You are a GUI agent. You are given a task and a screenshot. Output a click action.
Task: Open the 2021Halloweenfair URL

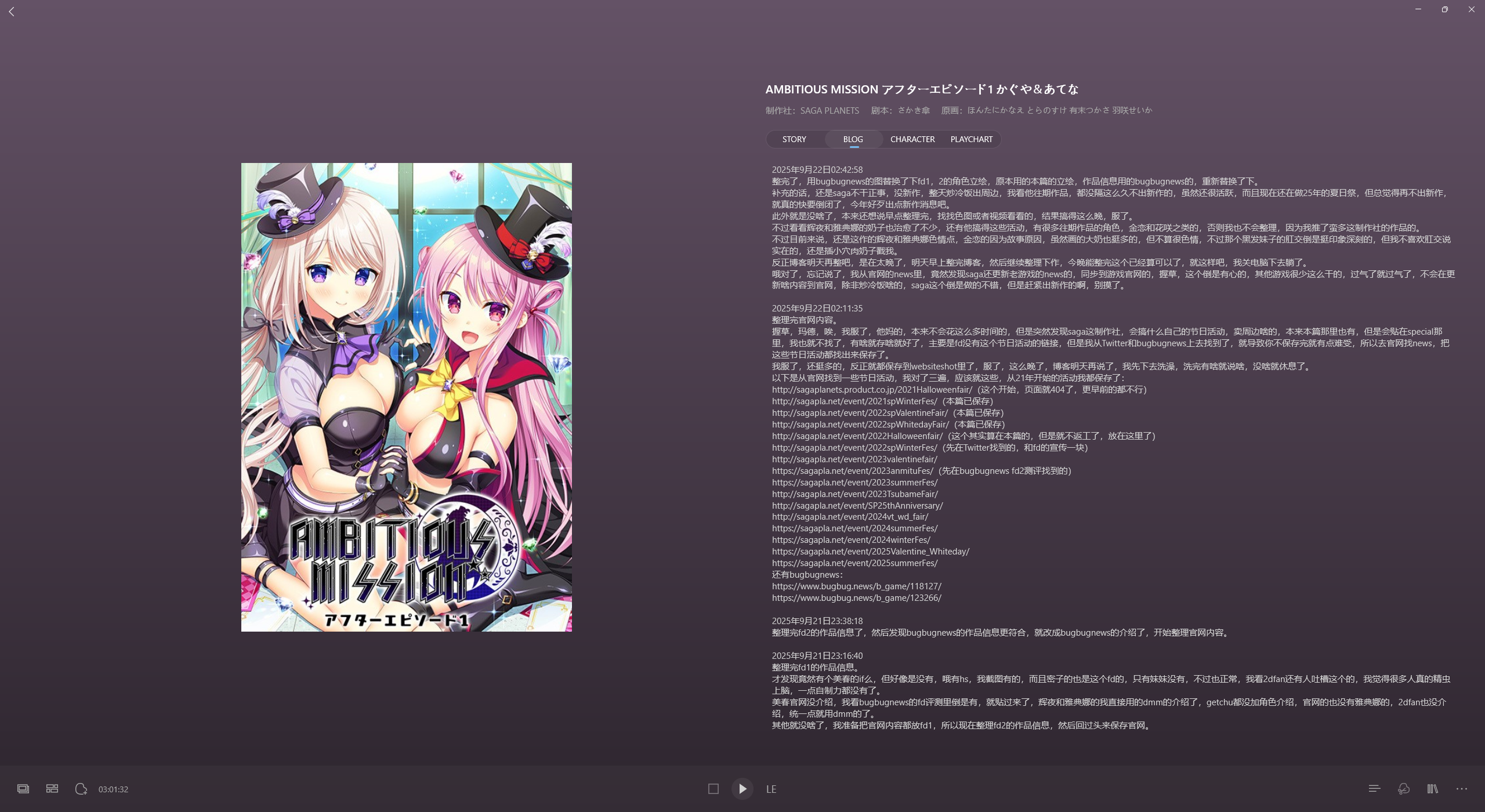[872, 390]
